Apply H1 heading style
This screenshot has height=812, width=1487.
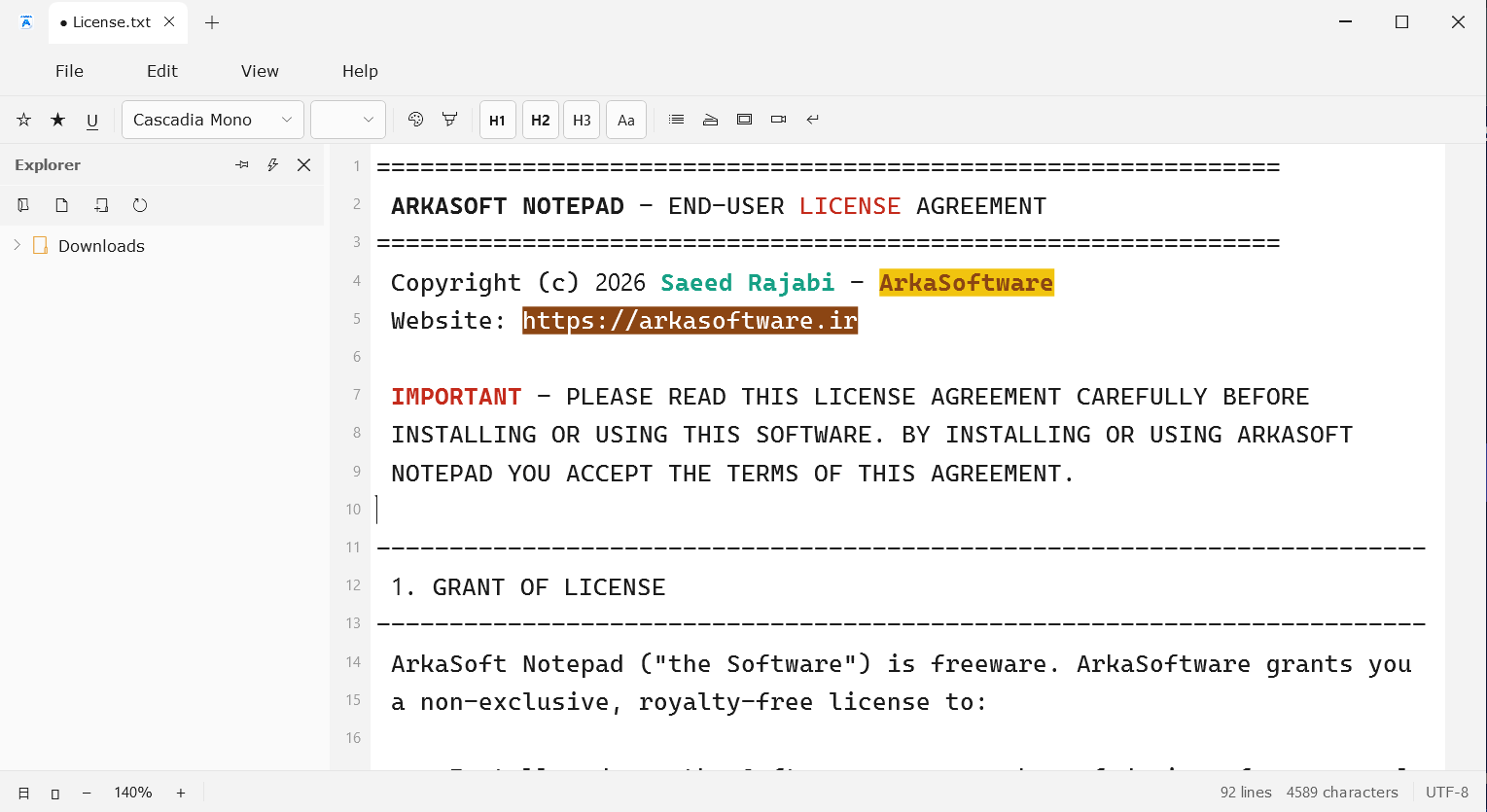click(497, 120)
